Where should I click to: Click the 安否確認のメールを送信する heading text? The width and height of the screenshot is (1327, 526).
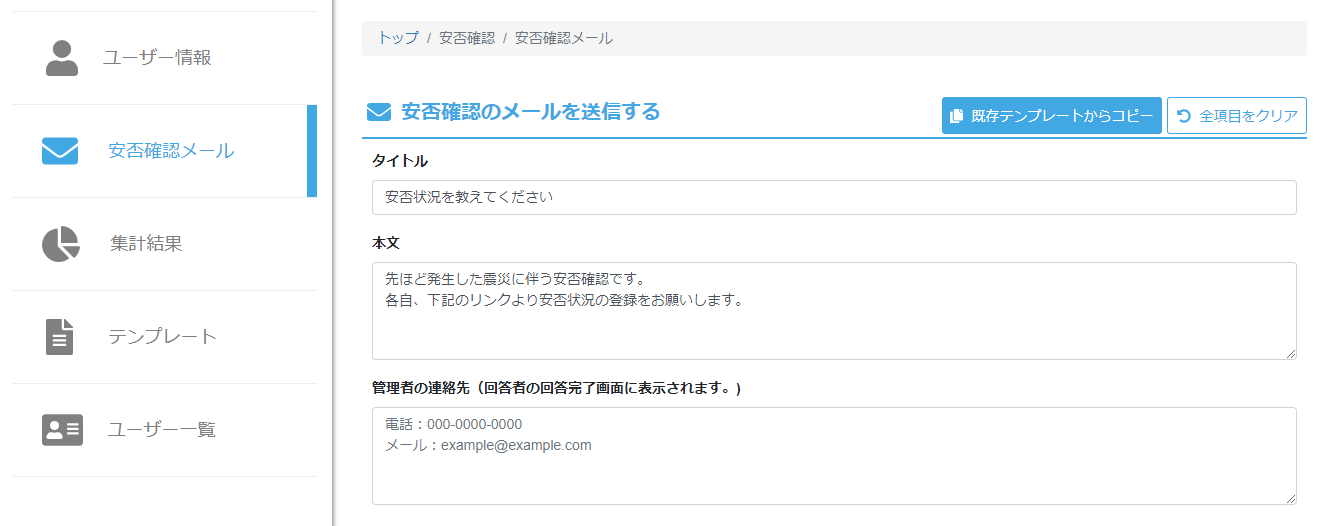[x=530, y=112]
